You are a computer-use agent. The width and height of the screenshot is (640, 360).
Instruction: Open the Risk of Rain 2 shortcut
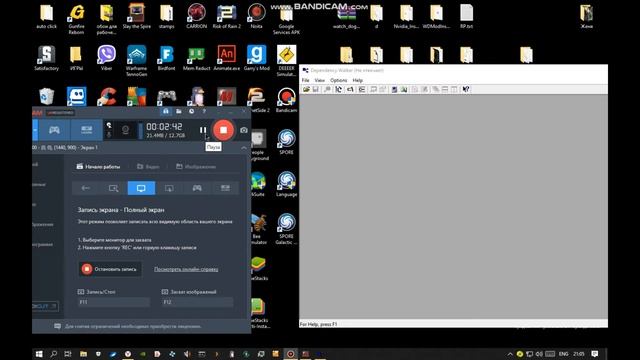click(x=227, y=16)
